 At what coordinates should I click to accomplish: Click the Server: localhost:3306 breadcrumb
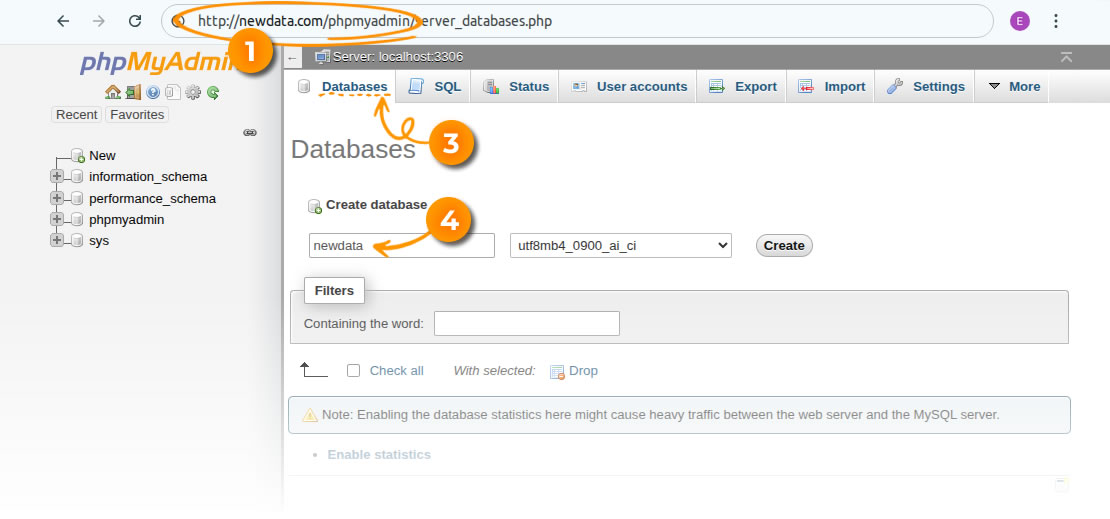398,57
